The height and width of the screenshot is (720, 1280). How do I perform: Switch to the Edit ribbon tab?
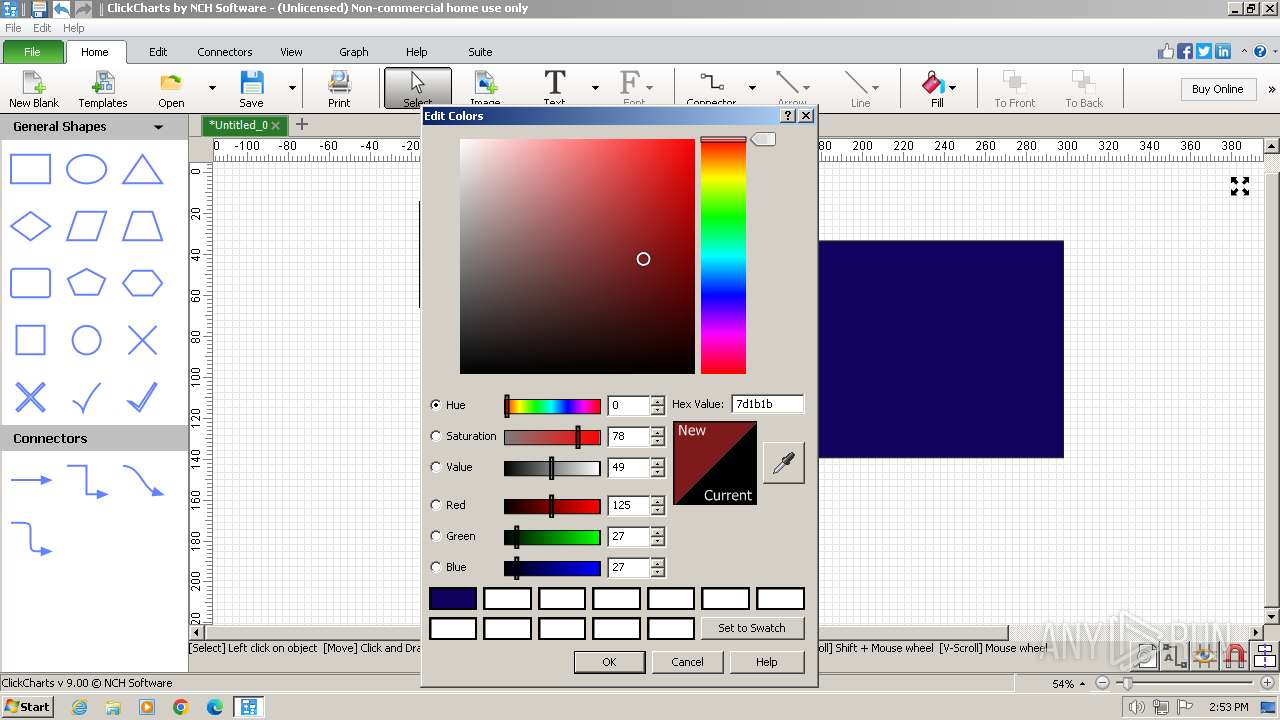pos(158,52)
